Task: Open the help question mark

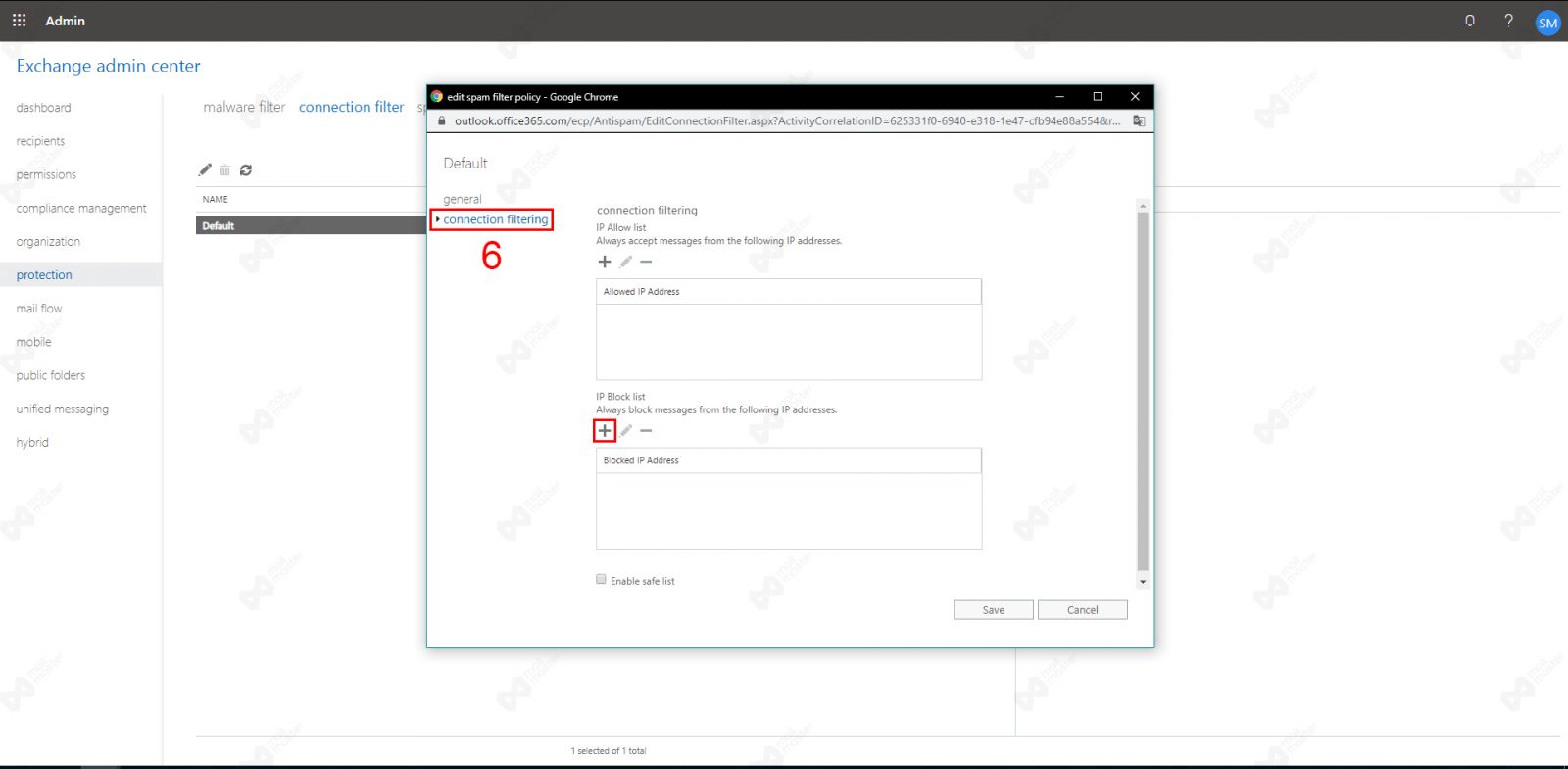Action: (1508, 20)
